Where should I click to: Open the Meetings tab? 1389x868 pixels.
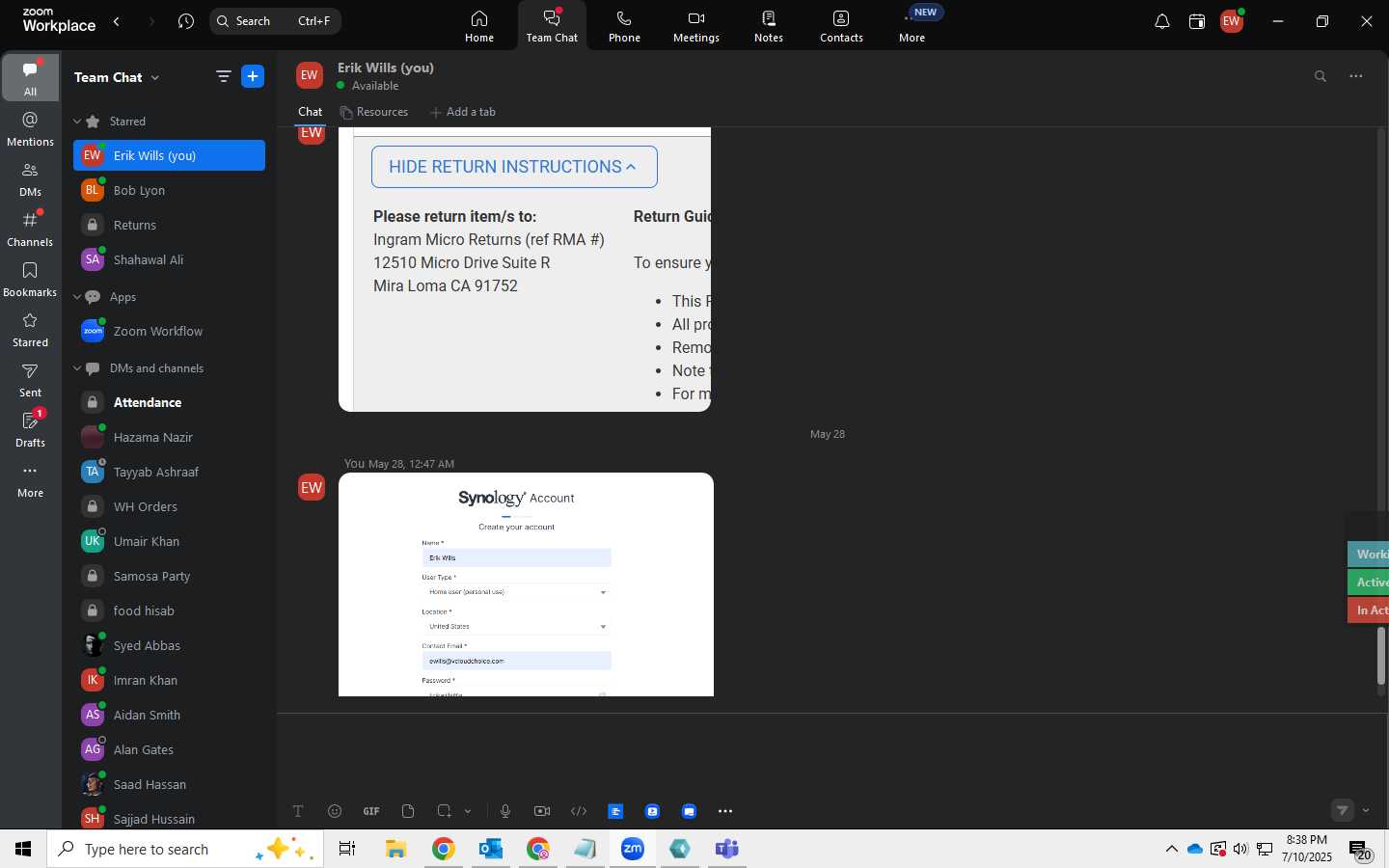click(696, 26)
